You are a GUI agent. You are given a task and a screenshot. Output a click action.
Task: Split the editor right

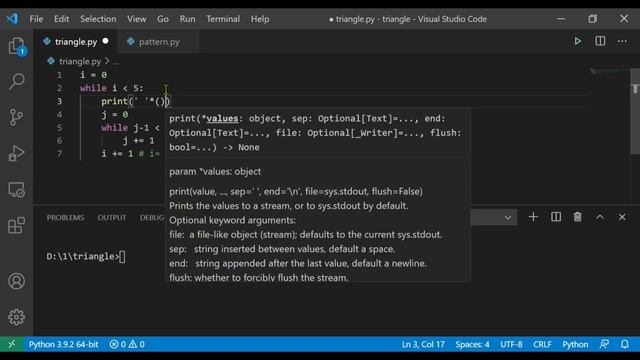pos(600,41)
